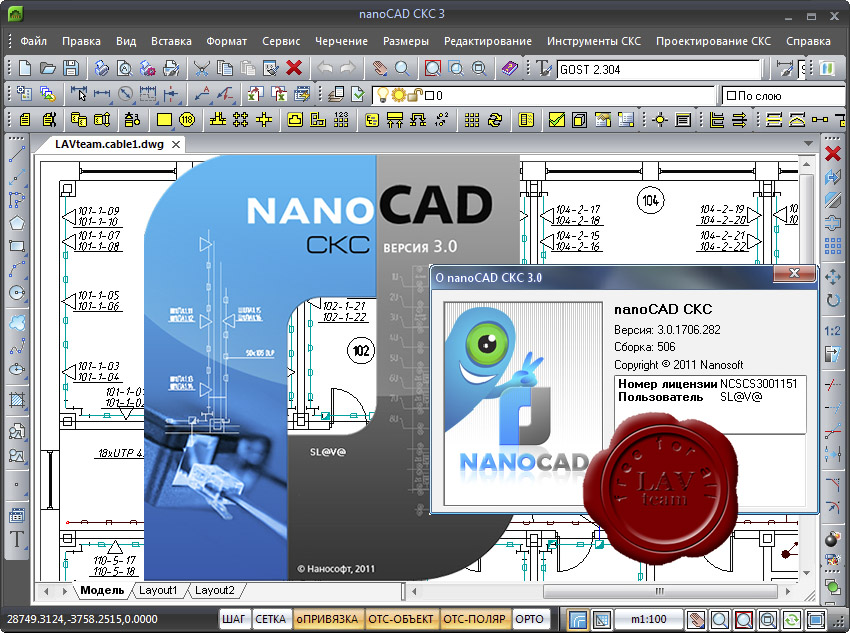Screen dimensions: 850x633
Task: Click license number NCSCS3001151 text
Action: pyautogui.click(x=759, y=384)
